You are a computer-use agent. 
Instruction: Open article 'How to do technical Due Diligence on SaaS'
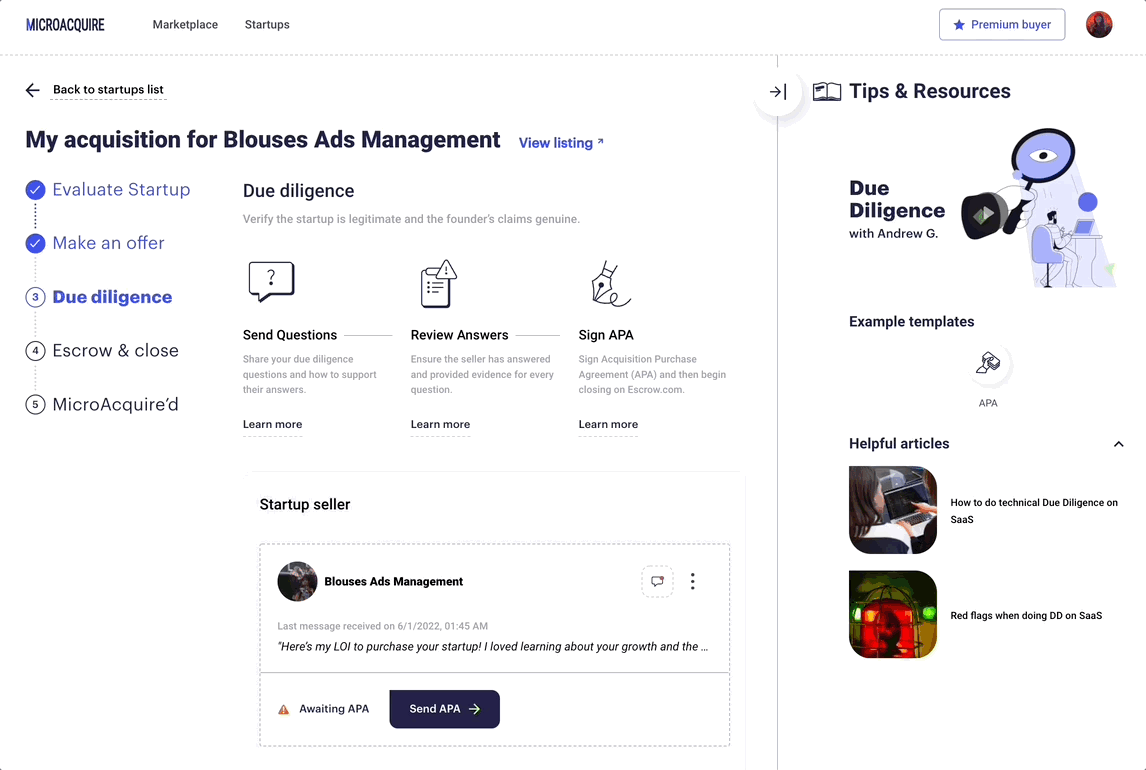pos(1034,511)
